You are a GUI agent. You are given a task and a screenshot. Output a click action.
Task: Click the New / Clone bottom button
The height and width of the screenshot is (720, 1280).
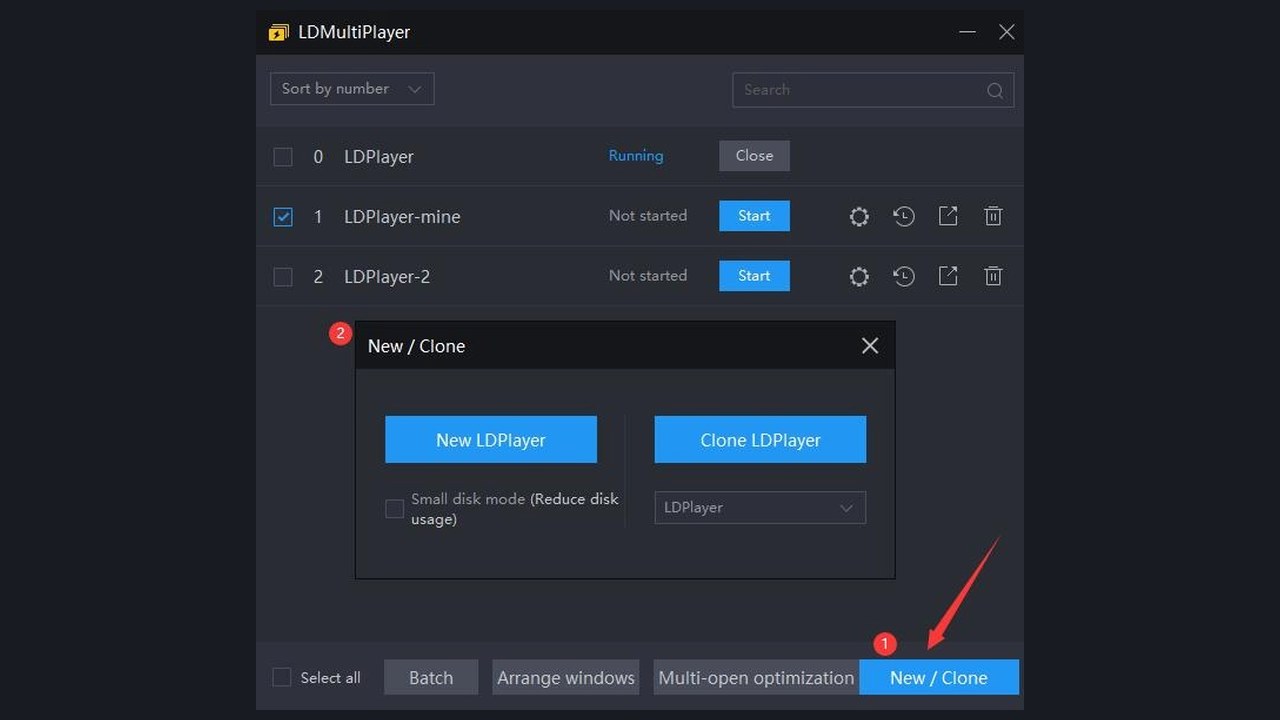tap(939, 677)
